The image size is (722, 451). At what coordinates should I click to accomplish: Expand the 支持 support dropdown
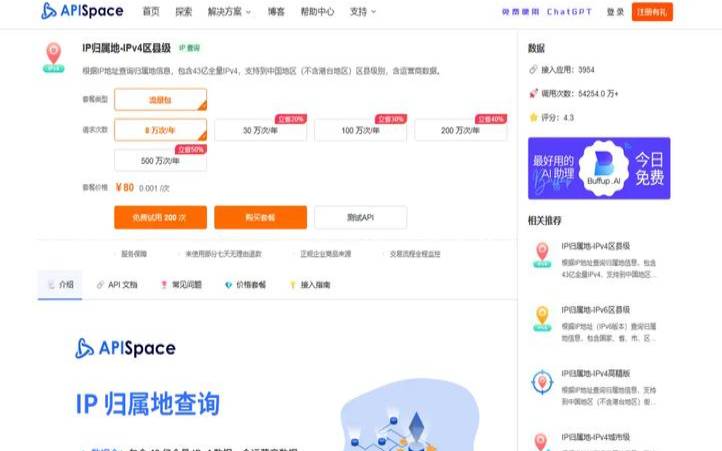[x=363, y=12]
